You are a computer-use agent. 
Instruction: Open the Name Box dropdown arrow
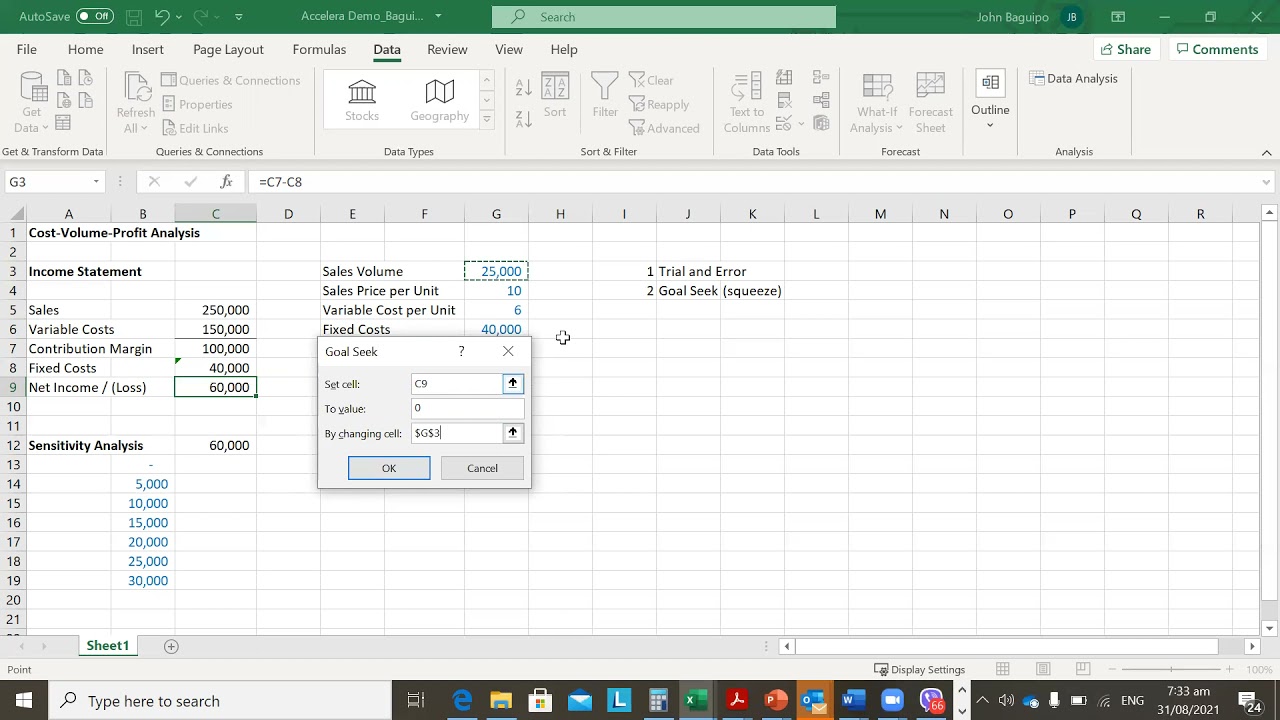[96, 182]
